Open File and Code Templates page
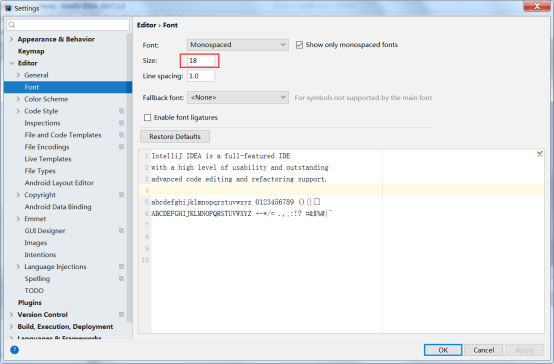554x364 pixels. (x=63, y=135)
